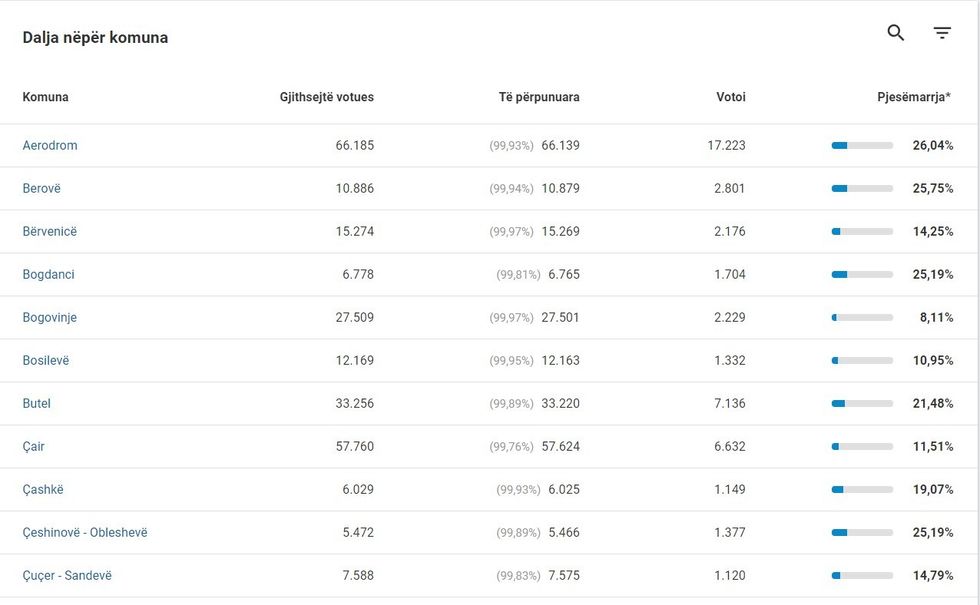Open the Çair municipality link
This screenshot has width=980, height=605.
pos(34,446)
